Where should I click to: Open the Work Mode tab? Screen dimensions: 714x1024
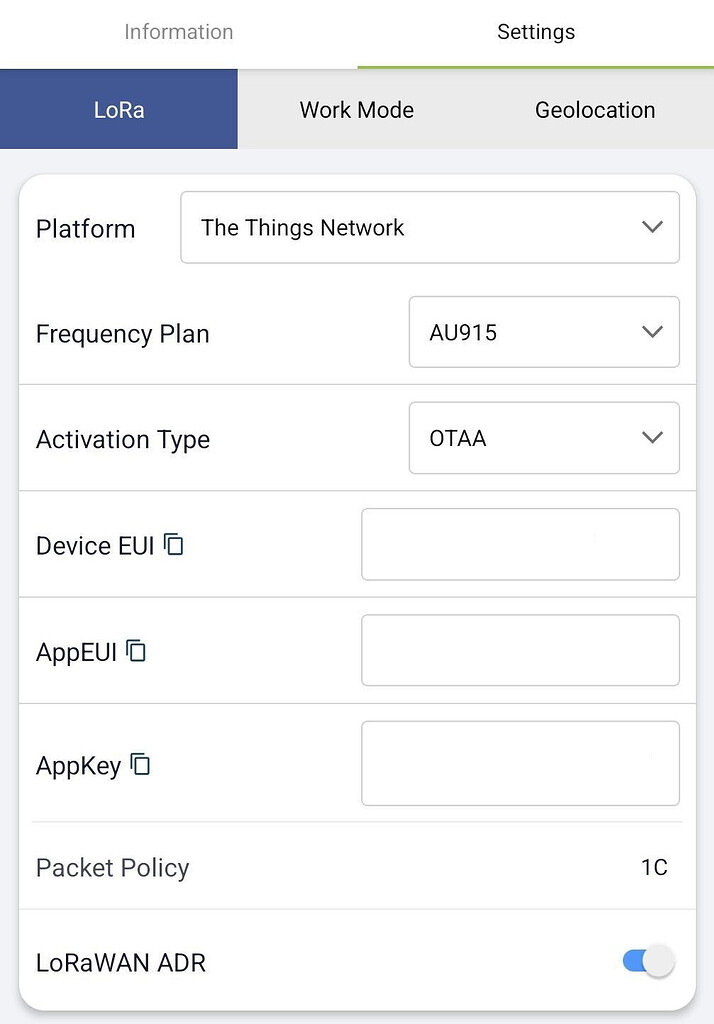(356, 110)
